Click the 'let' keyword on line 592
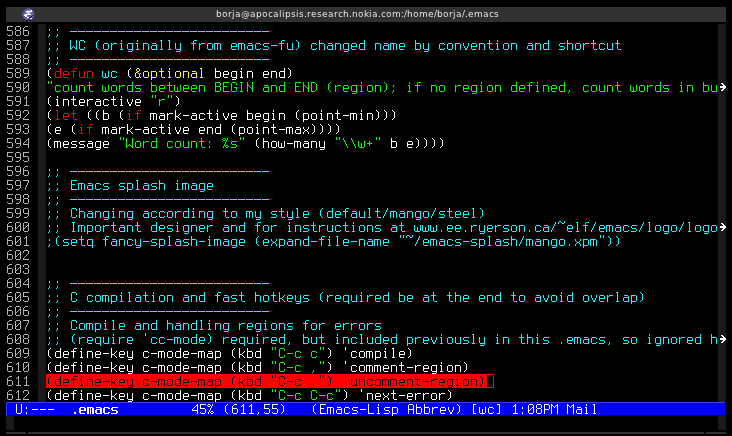Viewport: 732px width, 436px height. coord(66,116)
